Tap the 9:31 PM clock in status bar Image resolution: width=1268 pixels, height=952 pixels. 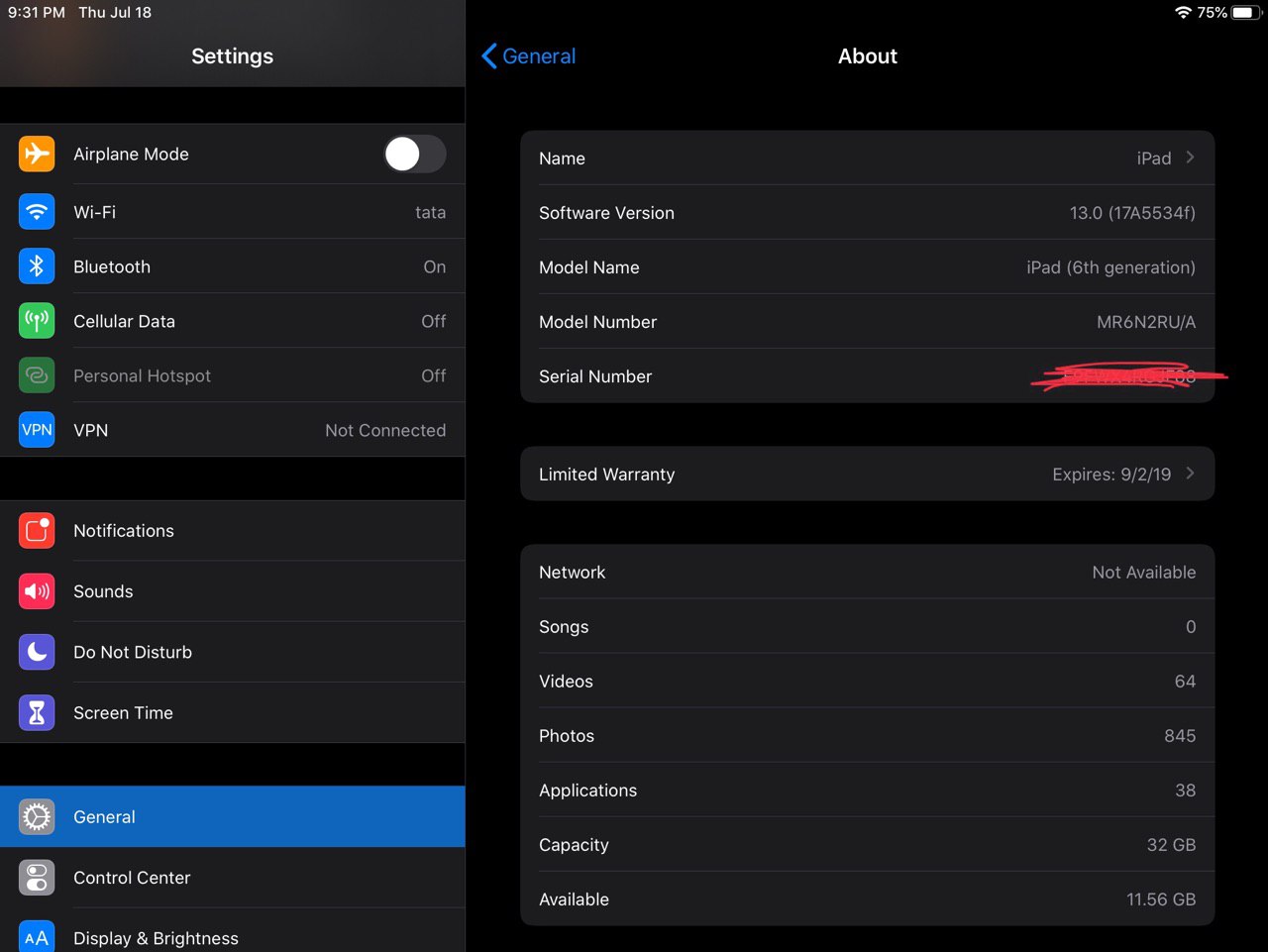(37, 13)
